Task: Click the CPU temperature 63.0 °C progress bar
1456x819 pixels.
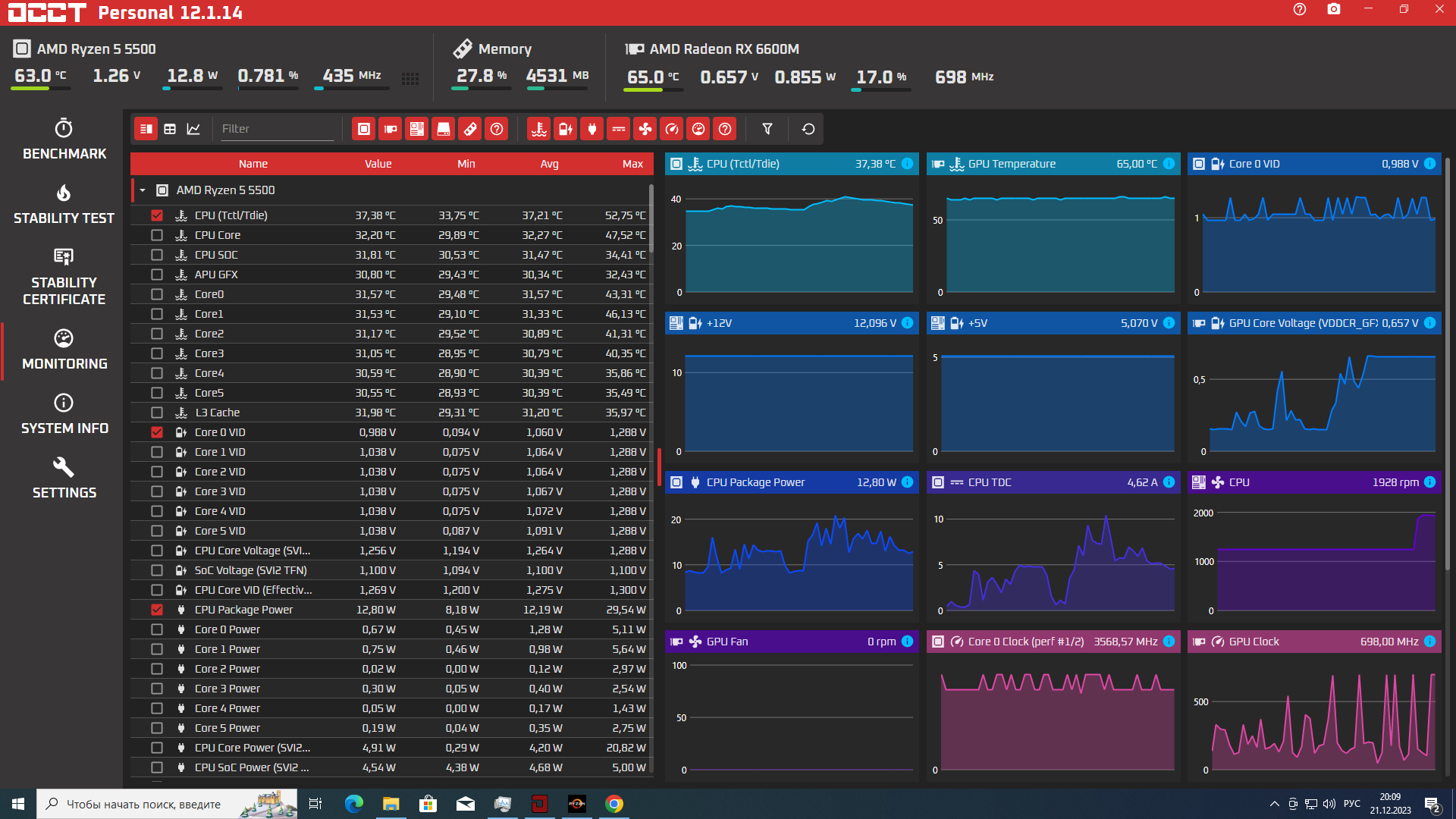Action: pyautogui.click(x=41, y=89)
